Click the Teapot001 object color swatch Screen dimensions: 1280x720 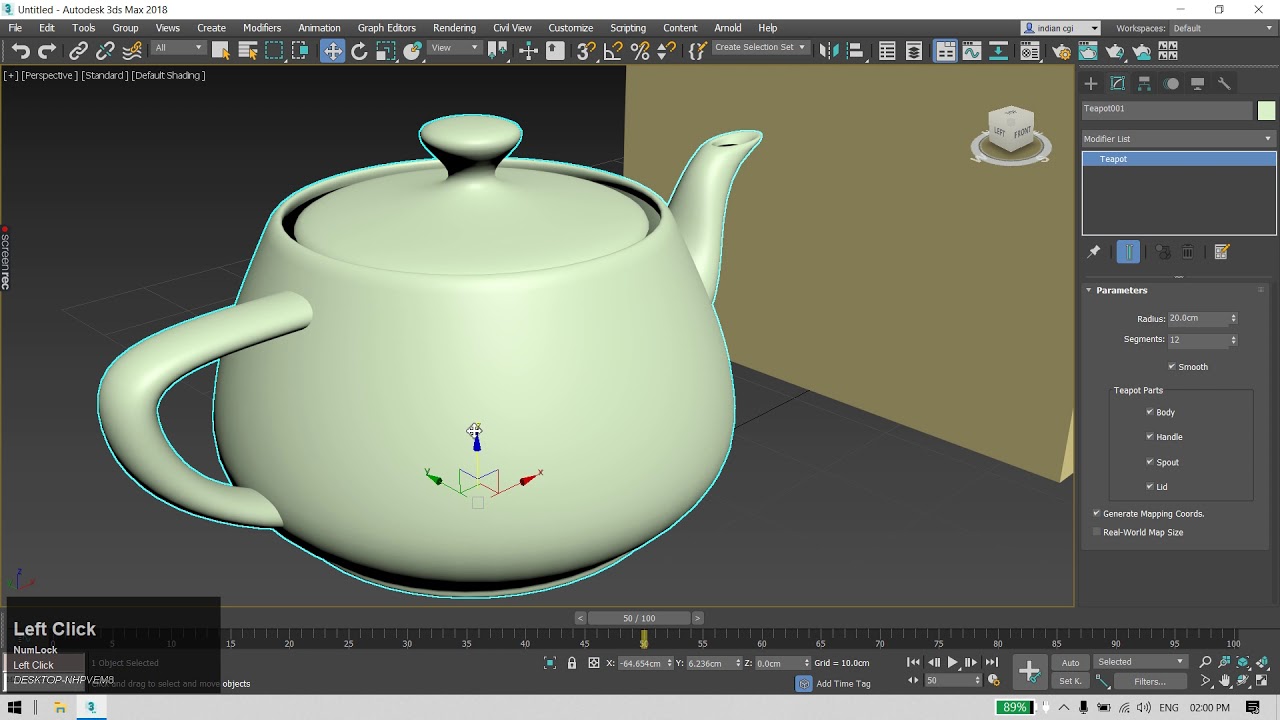click(1266, 110)
